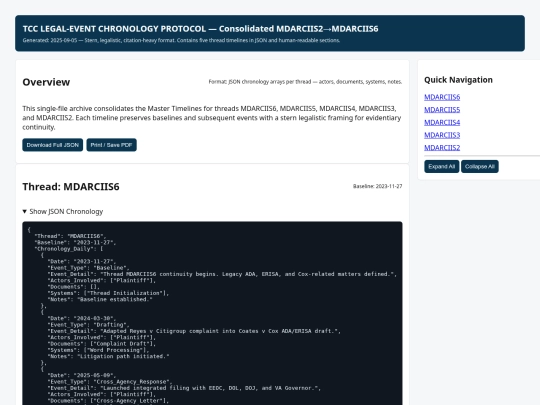The width and height of the screenshot is (540, 405).
Task: Click the overview paragraph about Master Timelines
Action: pos(212,118)
